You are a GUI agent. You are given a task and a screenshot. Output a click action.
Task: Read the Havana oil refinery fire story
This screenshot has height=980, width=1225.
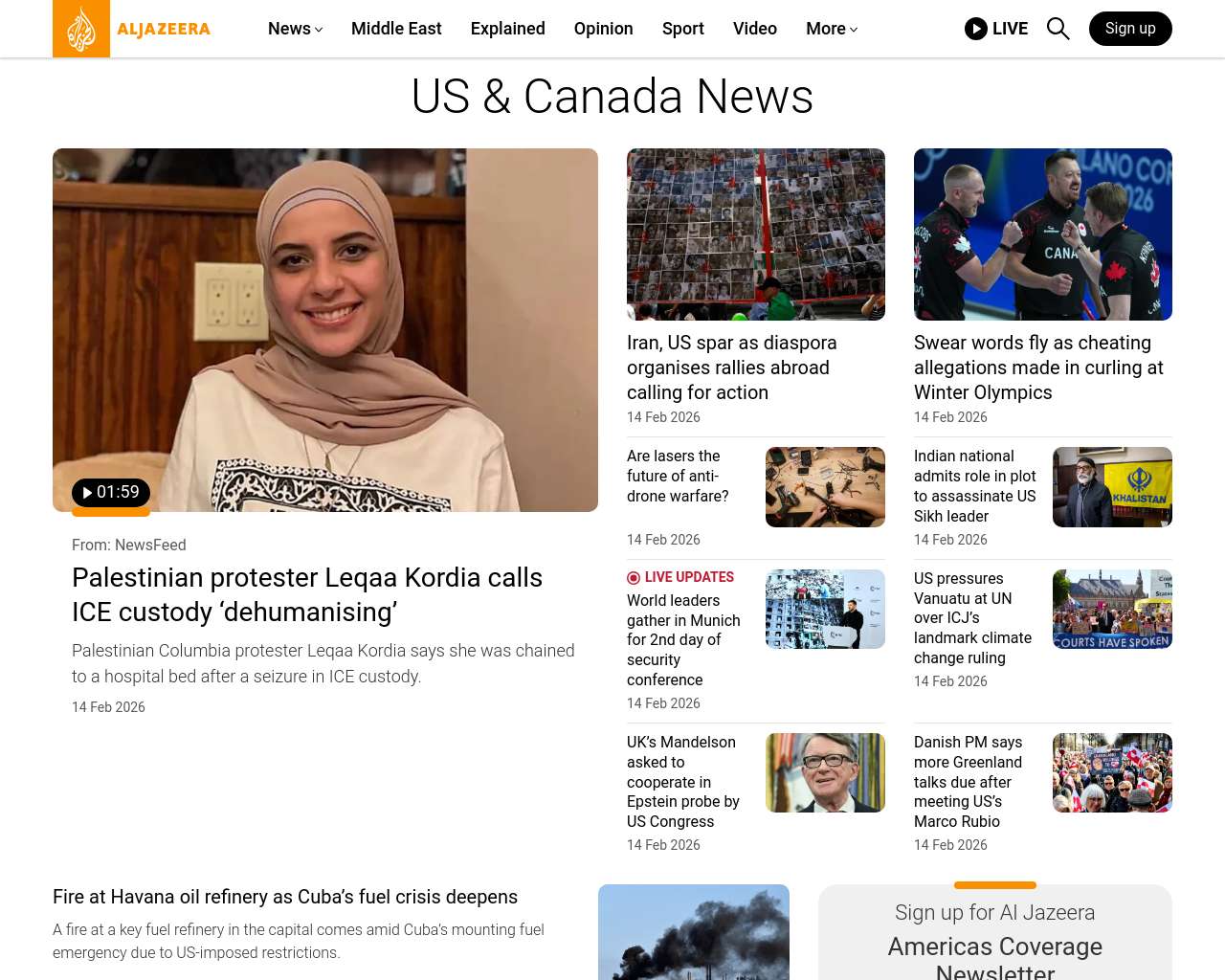[285, 897]
